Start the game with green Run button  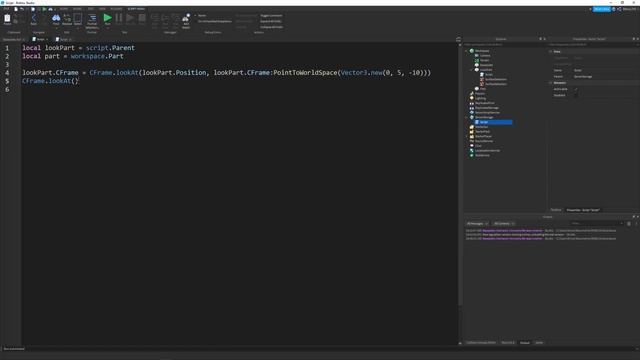pyautogui.click(x=107, y=18)
